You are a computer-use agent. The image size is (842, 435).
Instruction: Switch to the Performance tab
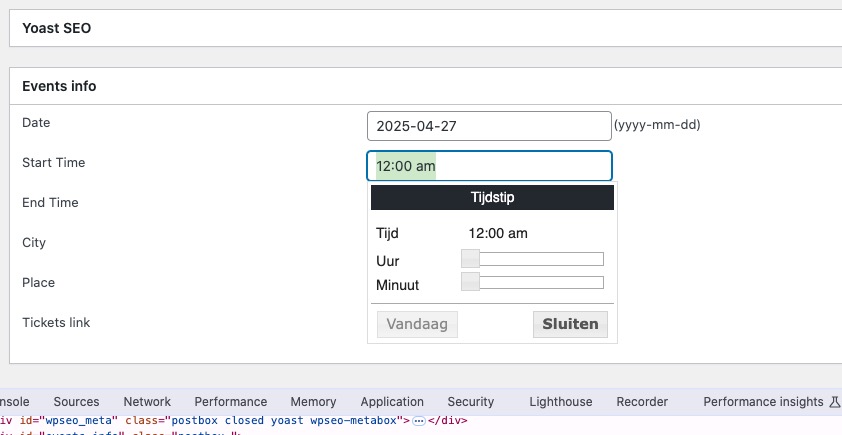pyautogui.click(x=230, y=402)
